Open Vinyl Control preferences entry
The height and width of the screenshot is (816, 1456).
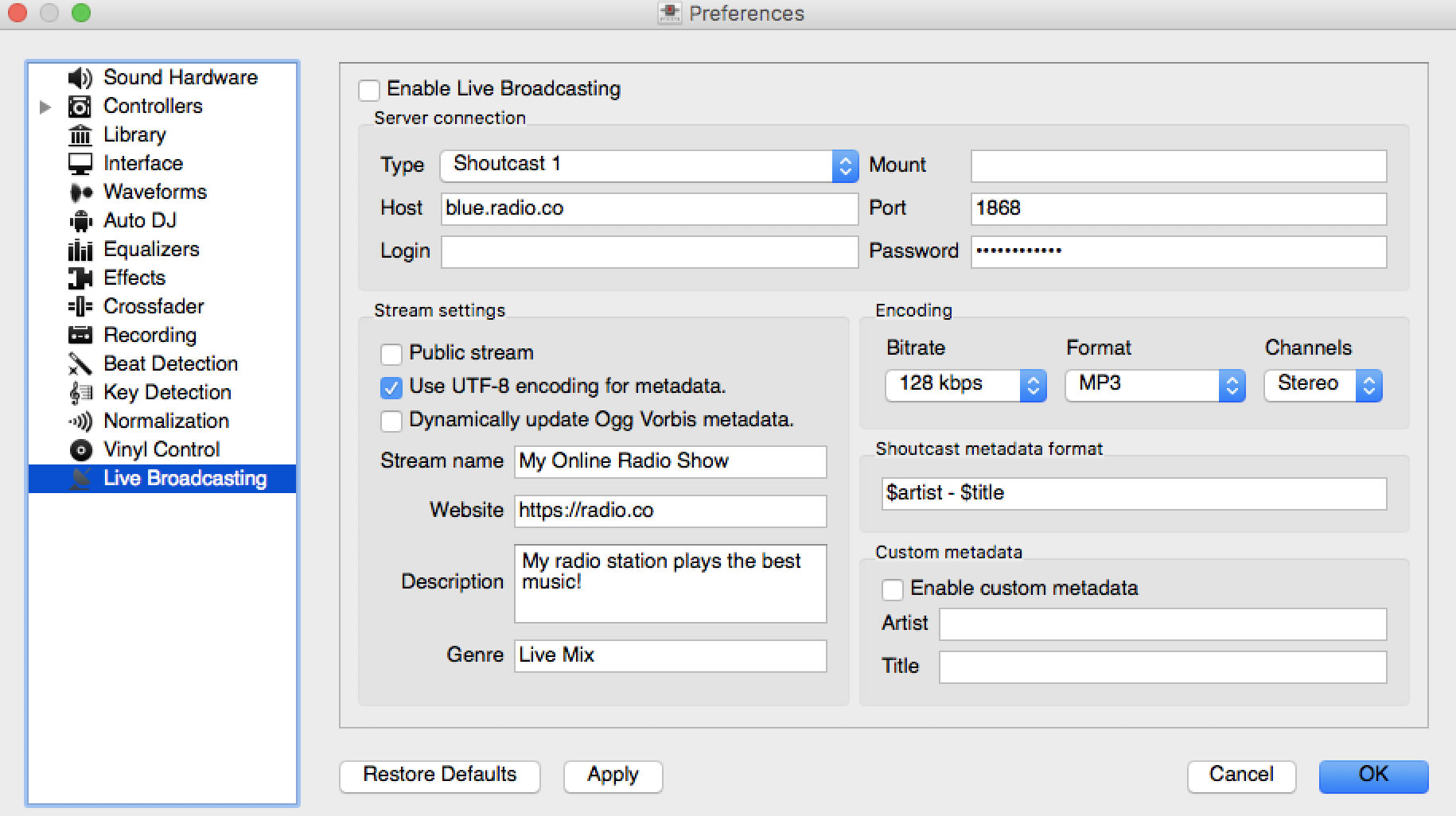coord(162,449)
